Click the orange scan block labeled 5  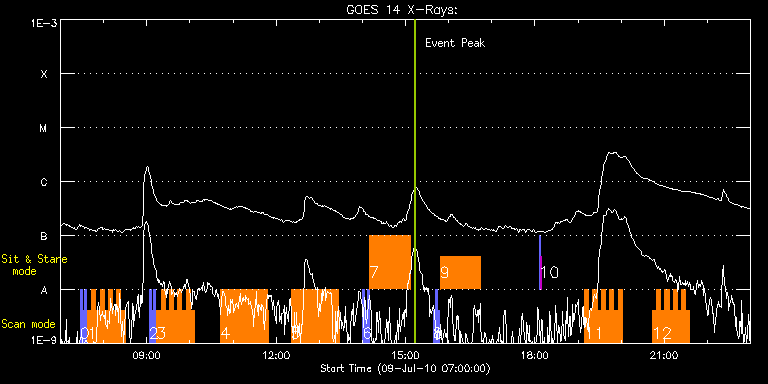(x=315, y=316)
